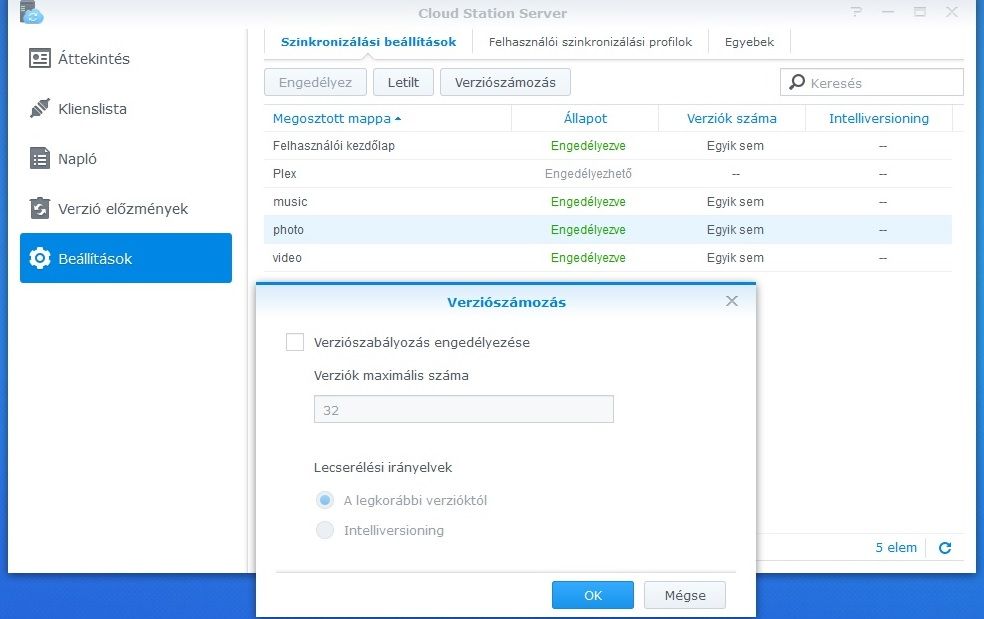Select the Napló log icon
This screenshot has width=984, height=619.
click(40, 158)
